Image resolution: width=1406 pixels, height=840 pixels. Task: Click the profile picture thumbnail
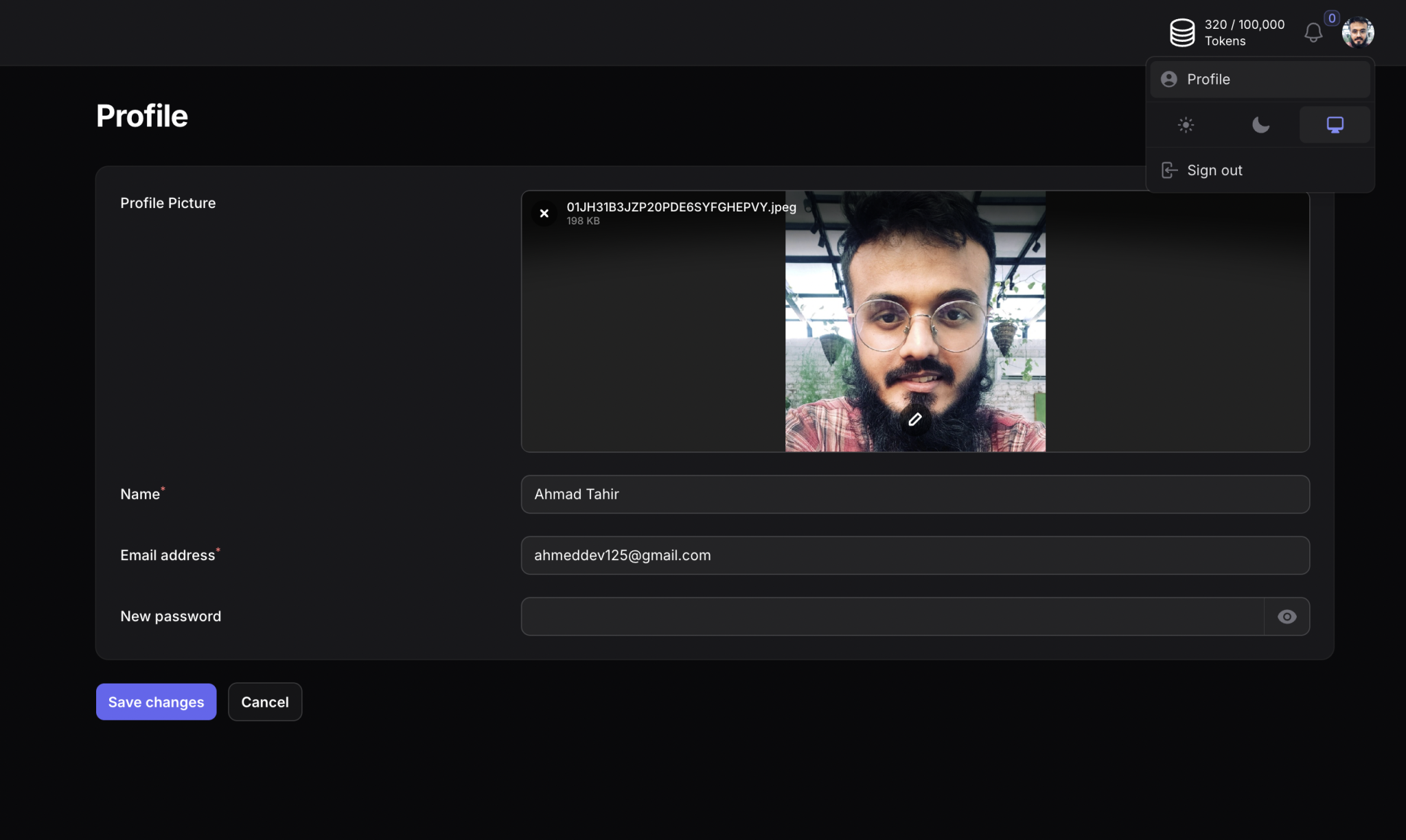click(914, 321)
